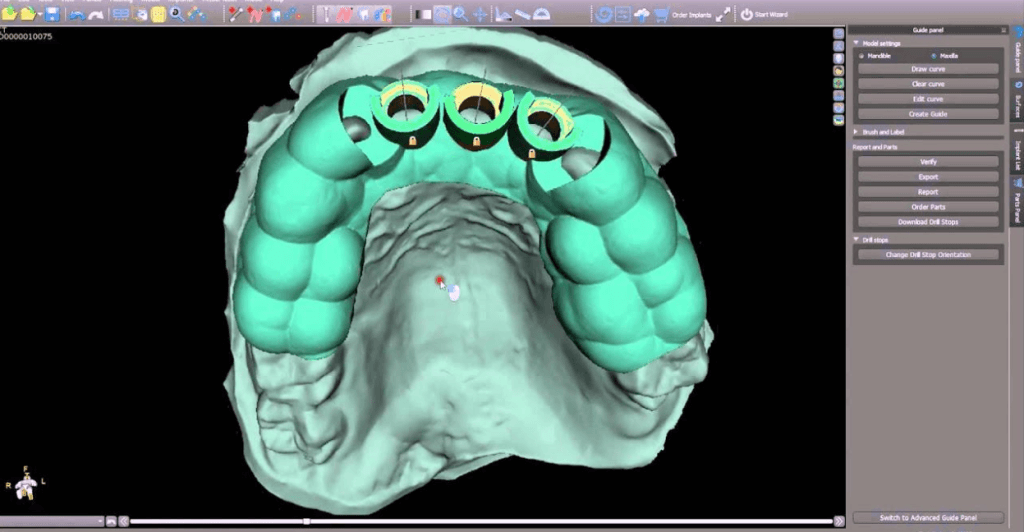Select the Mandible radio button
1024x532 pixels.
861,56
